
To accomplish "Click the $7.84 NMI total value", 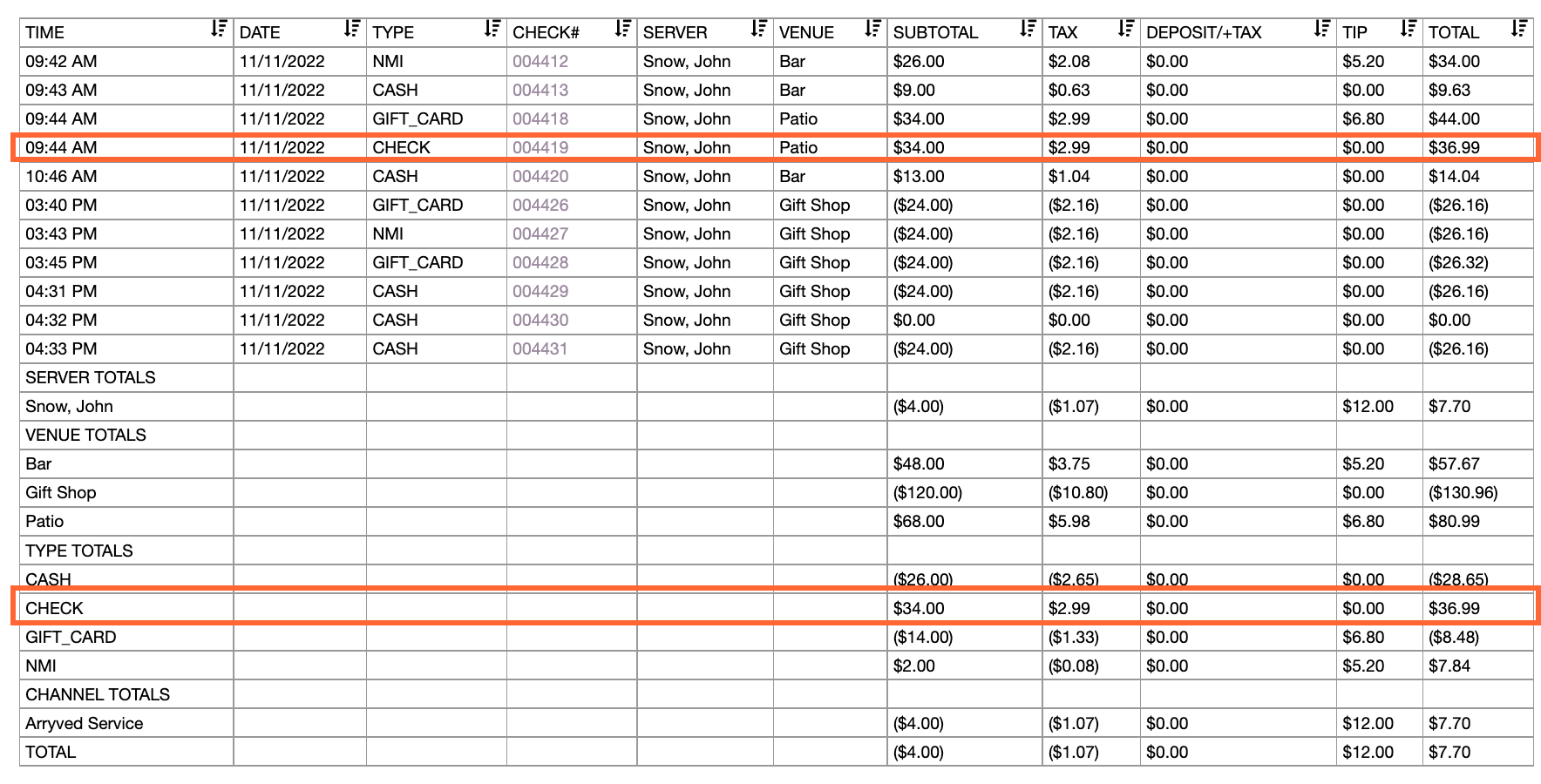I will 1449,666.
